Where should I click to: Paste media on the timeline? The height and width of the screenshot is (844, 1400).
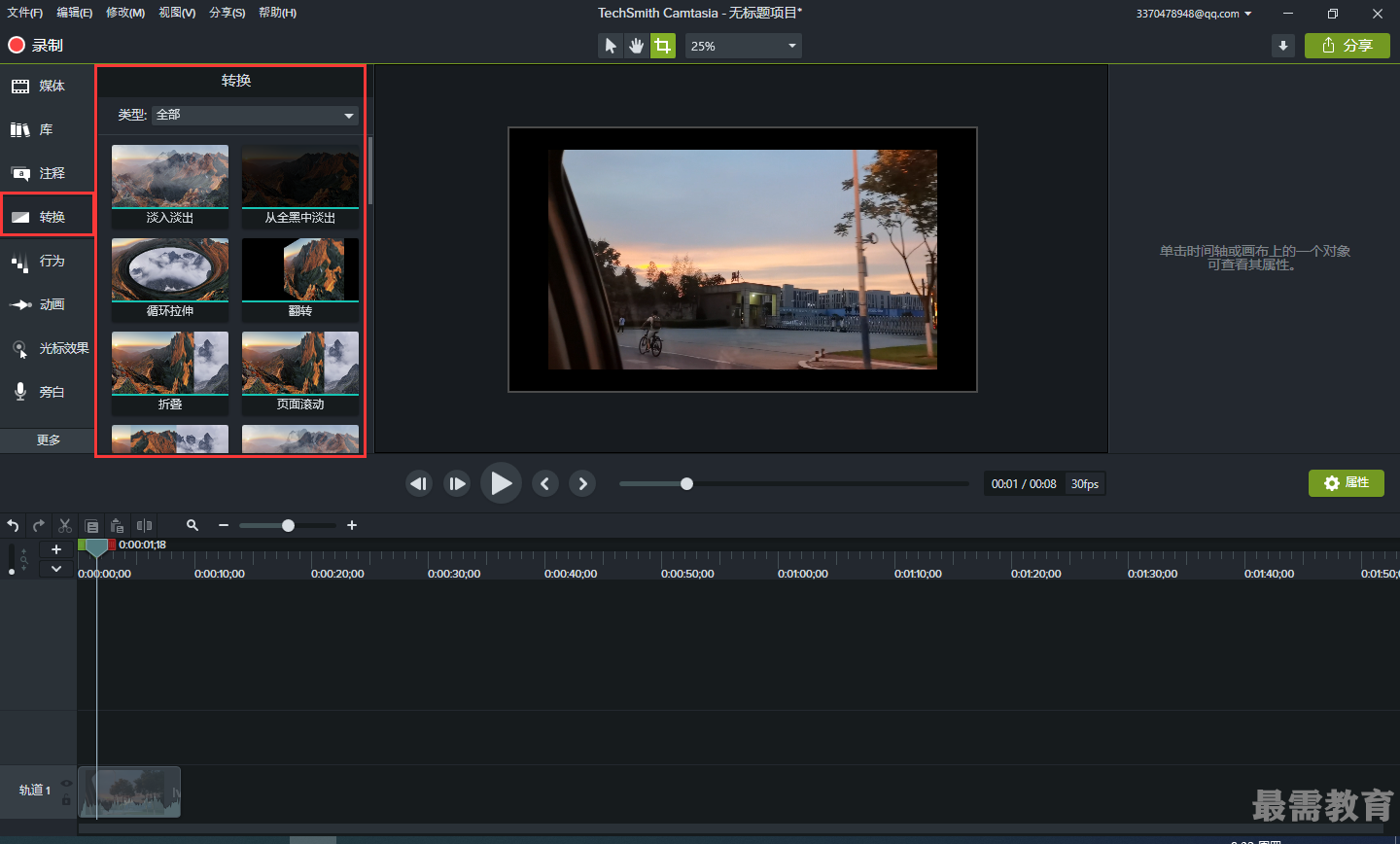[x=118, y=525]
